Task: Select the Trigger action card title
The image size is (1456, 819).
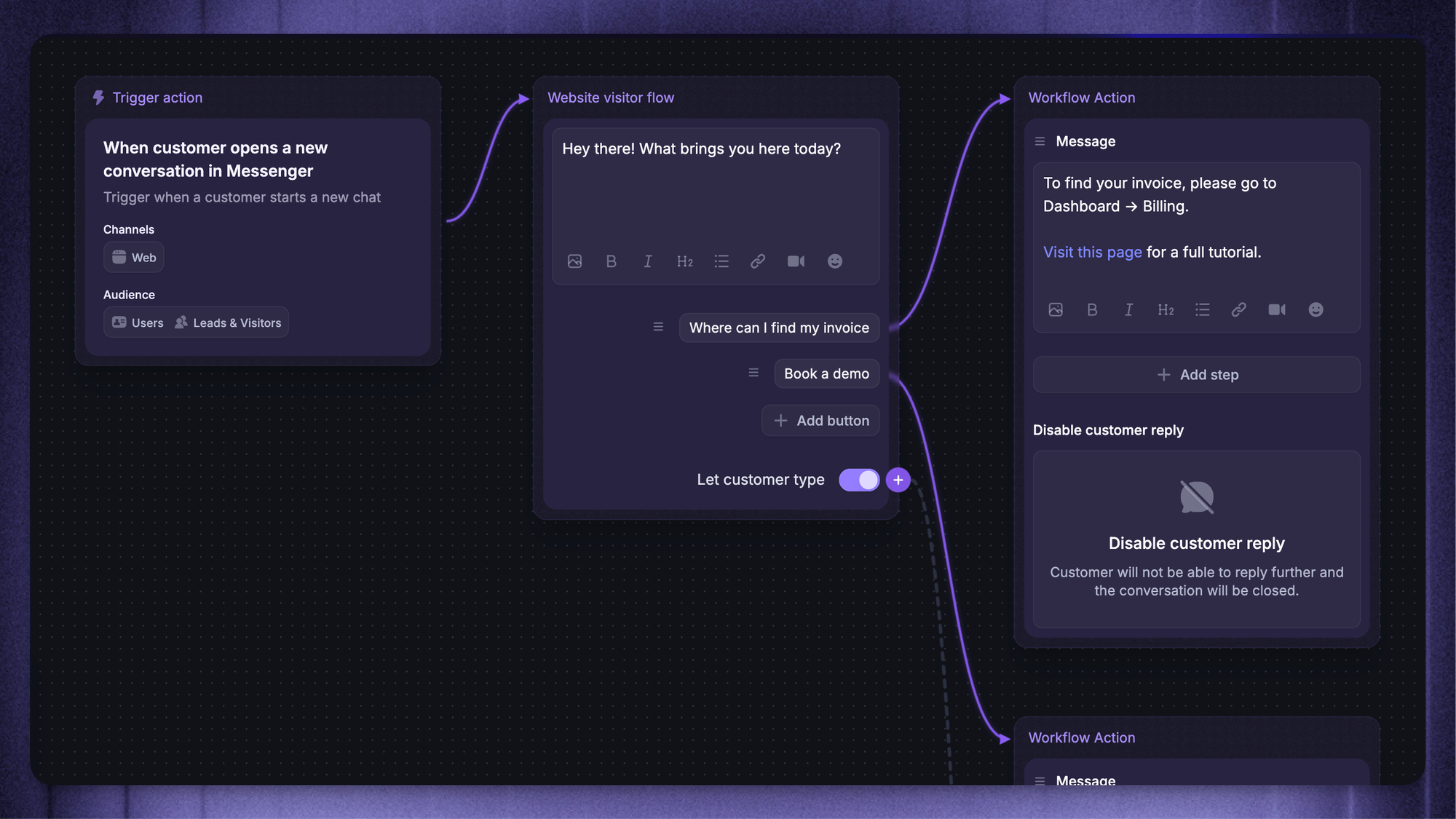Action: [157, 98]
